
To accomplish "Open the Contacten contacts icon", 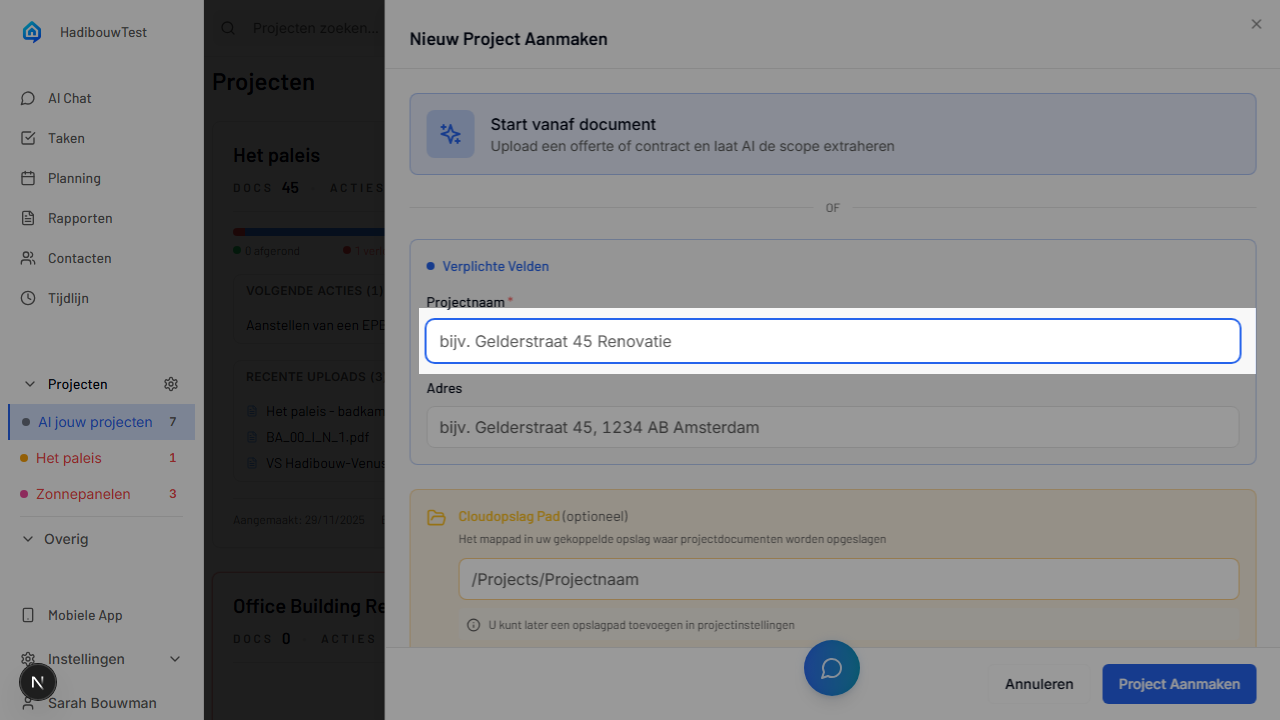I will (28, 258).
